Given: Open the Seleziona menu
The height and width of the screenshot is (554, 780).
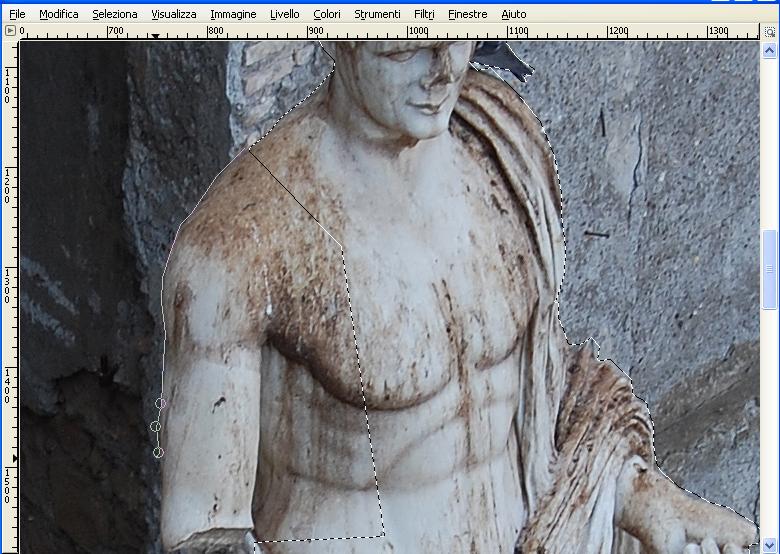Looking at the screenshot, I should (114, 14).
